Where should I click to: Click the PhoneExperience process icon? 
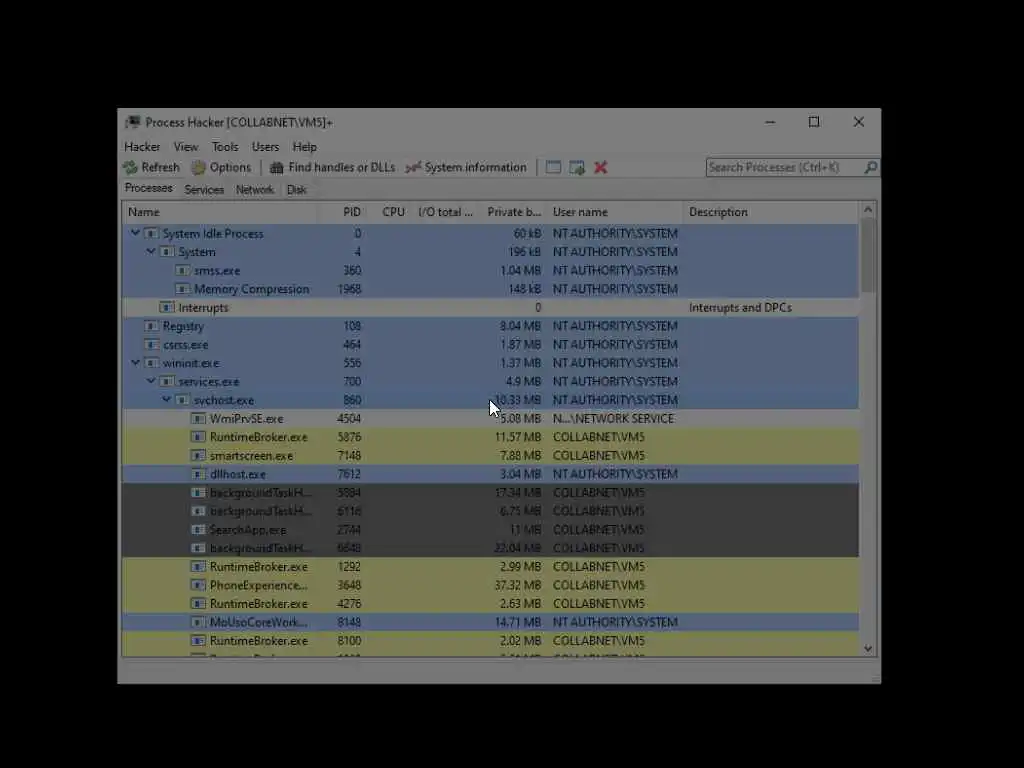(x=198, y=584)
